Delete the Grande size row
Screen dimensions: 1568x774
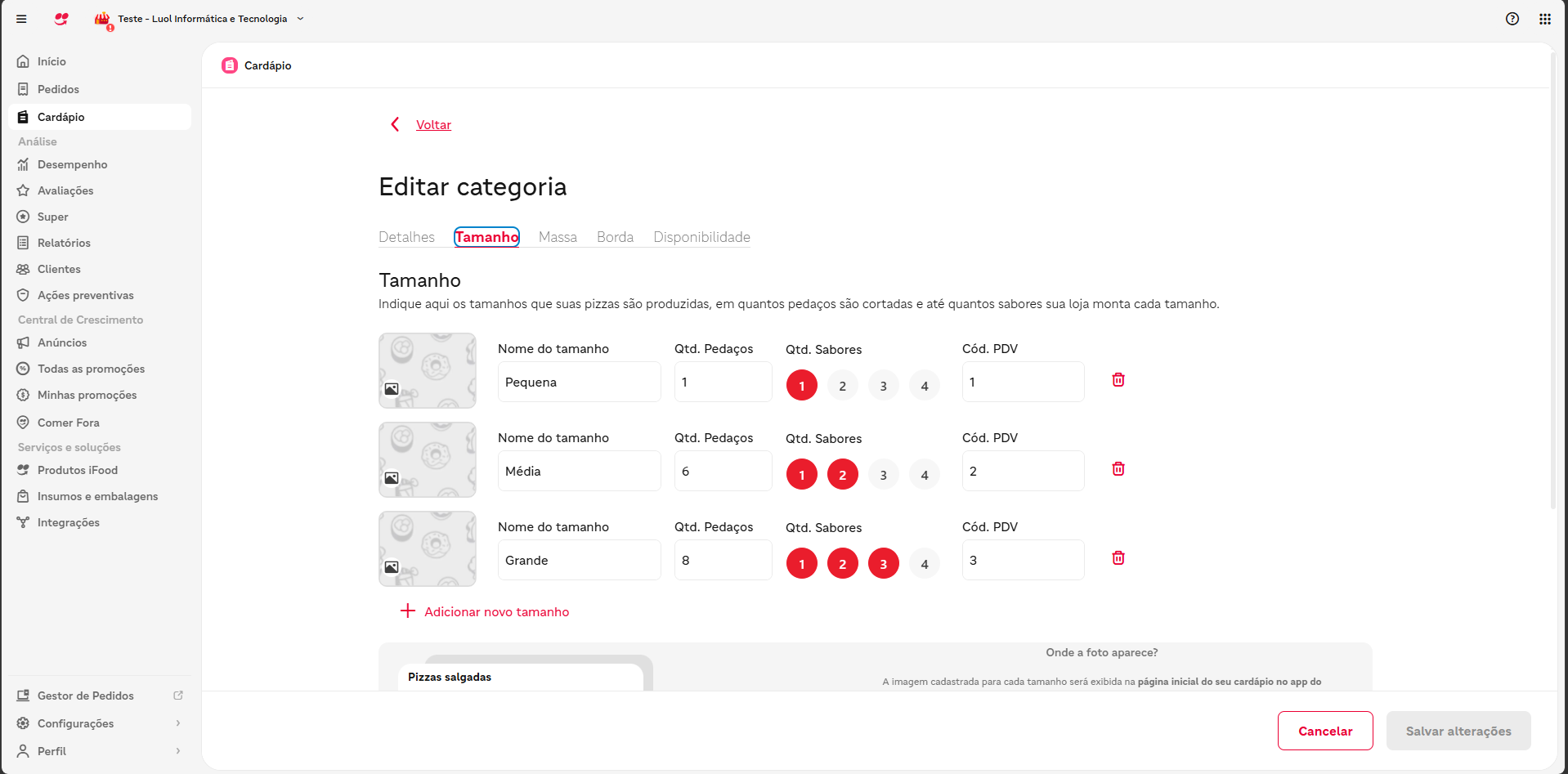(1118, 558)
